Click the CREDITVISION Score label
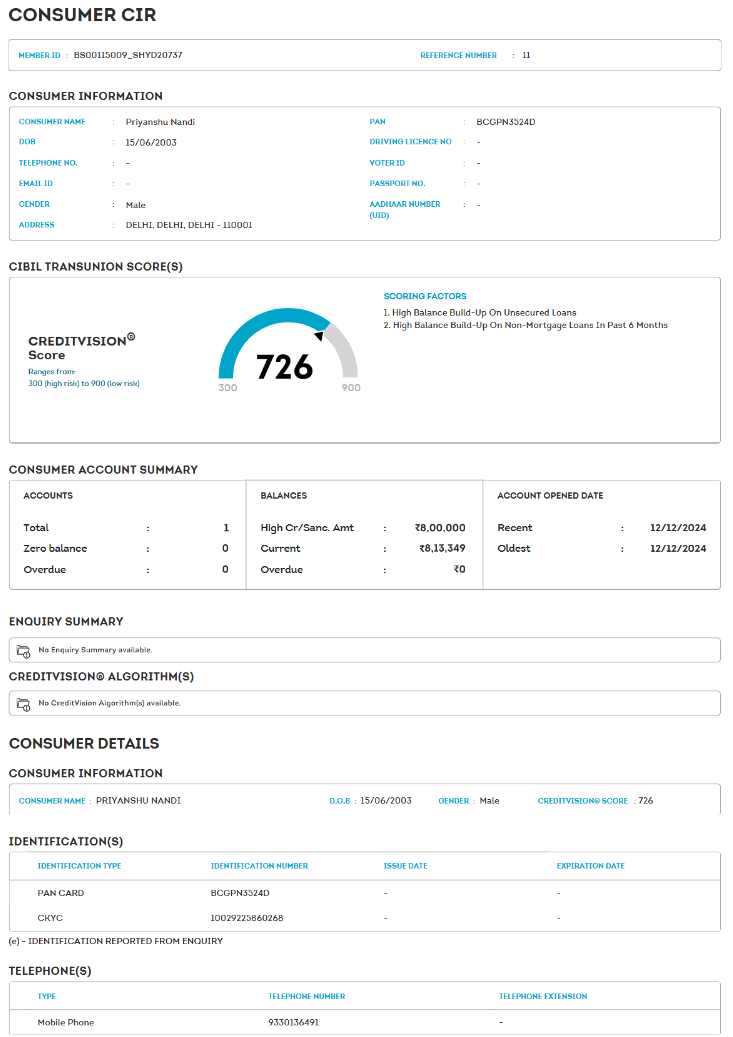This screenshot has height=1037, width=733. [x=81, y=347]
